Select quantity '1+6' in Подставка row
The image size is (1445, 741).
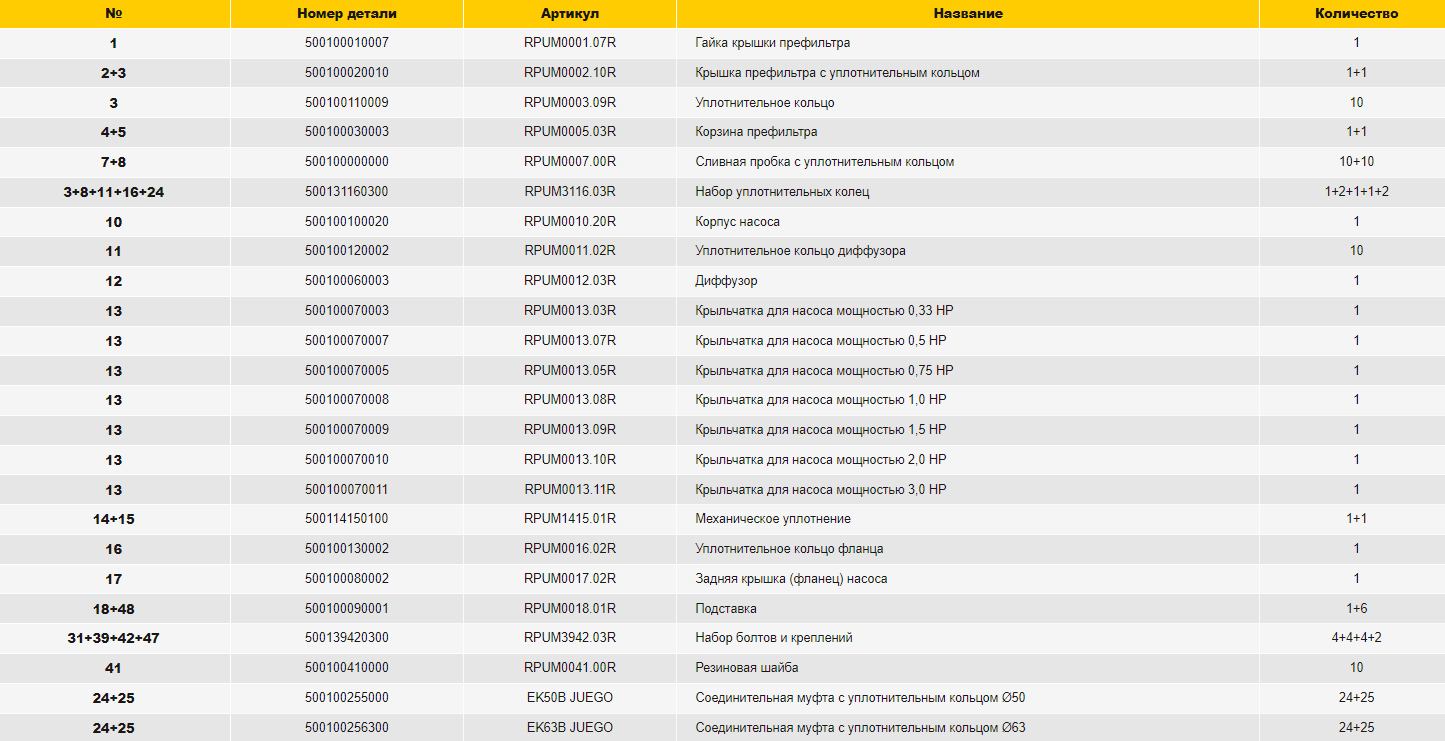tap(1357, 608)
